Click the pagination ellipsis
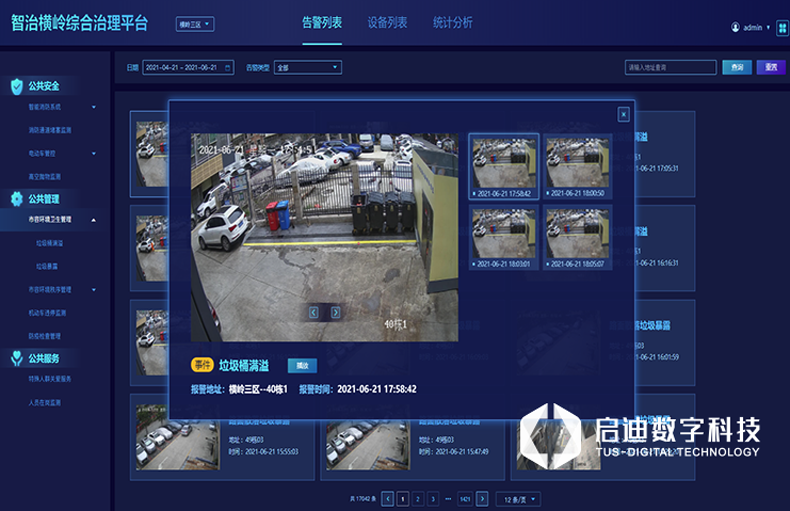The height and width of the screenshot is (511, 790). point(448,499)
